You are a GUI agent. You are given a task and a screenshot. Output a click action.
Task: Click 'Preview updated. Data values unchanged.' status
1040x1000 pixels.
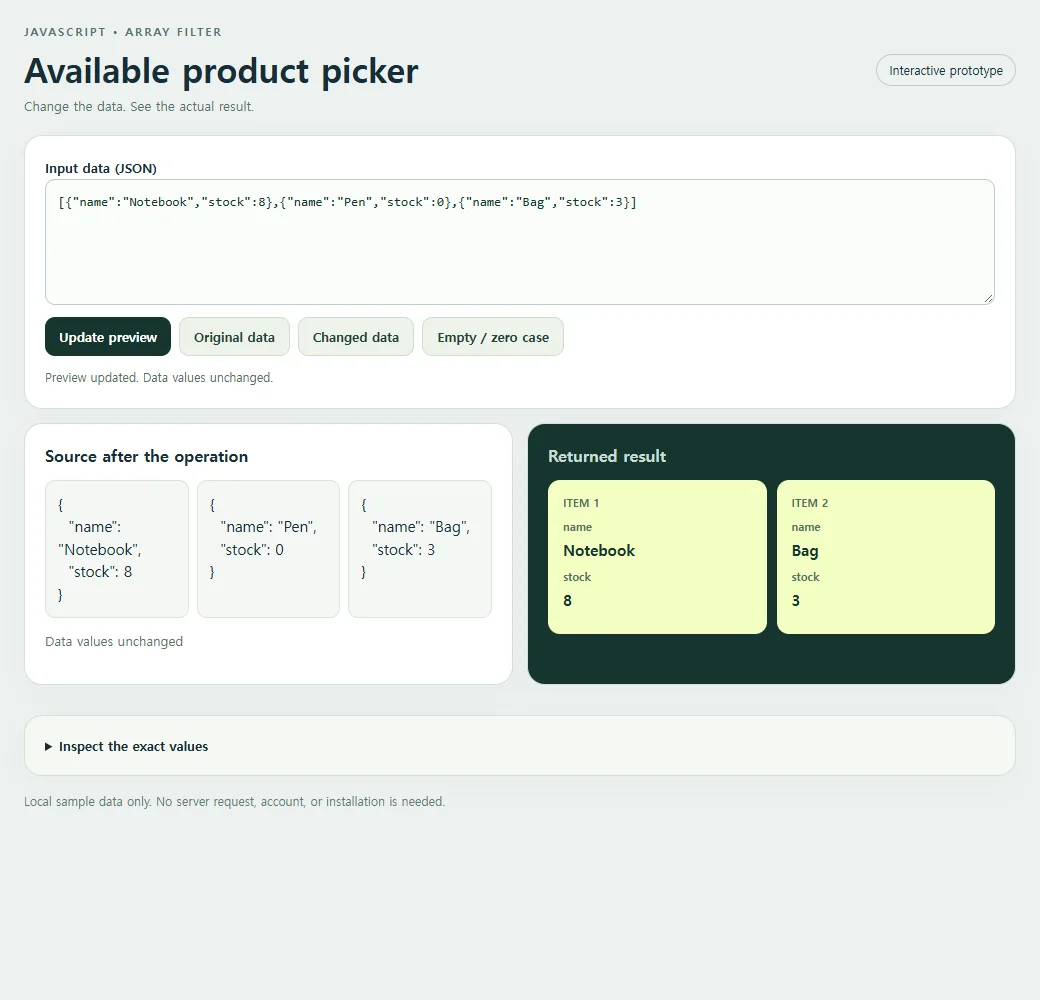159,377
